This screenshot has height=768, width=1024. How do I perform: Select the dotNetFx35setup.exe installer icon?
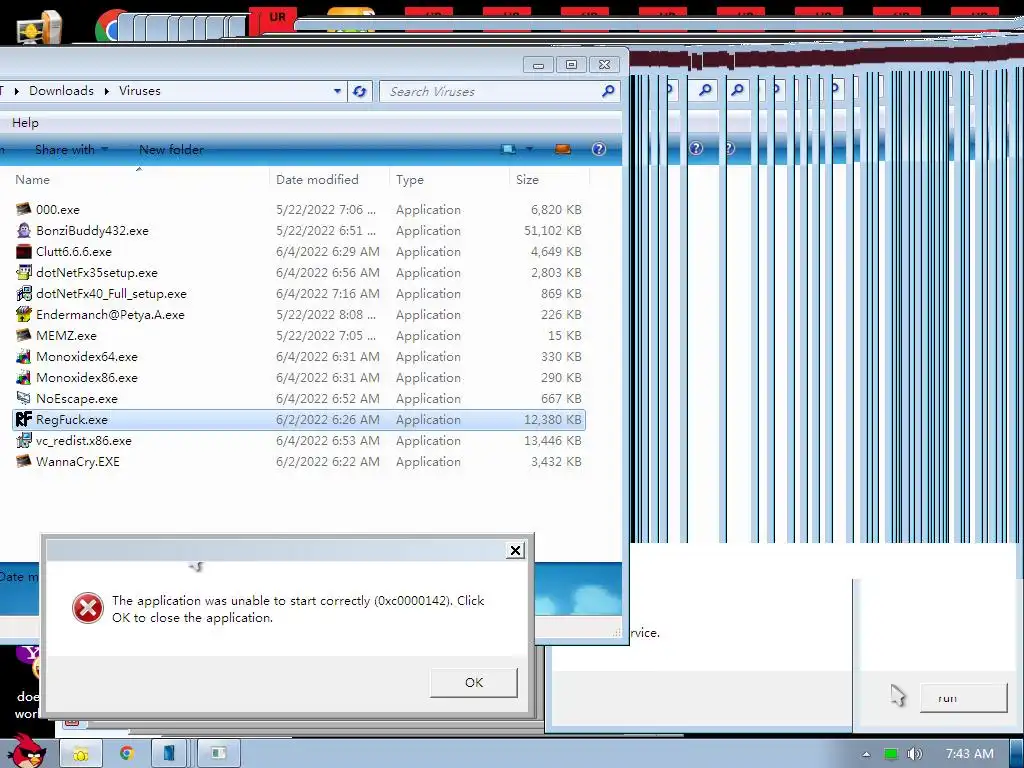24,272
